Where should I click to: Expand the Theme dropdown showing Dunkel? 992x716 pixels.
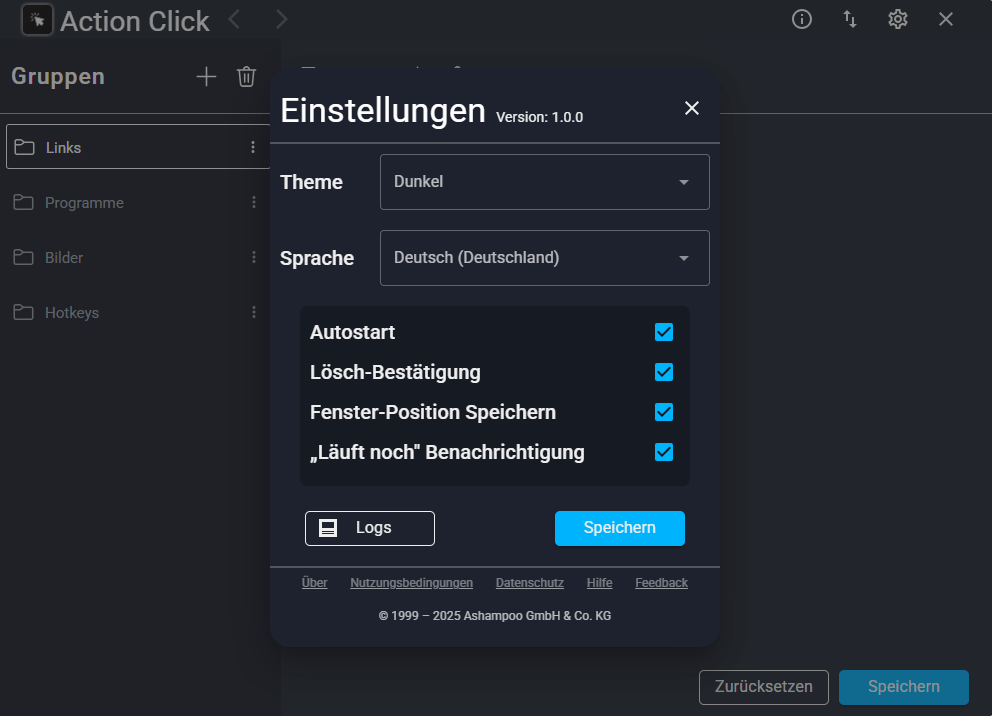pos(545,182)
